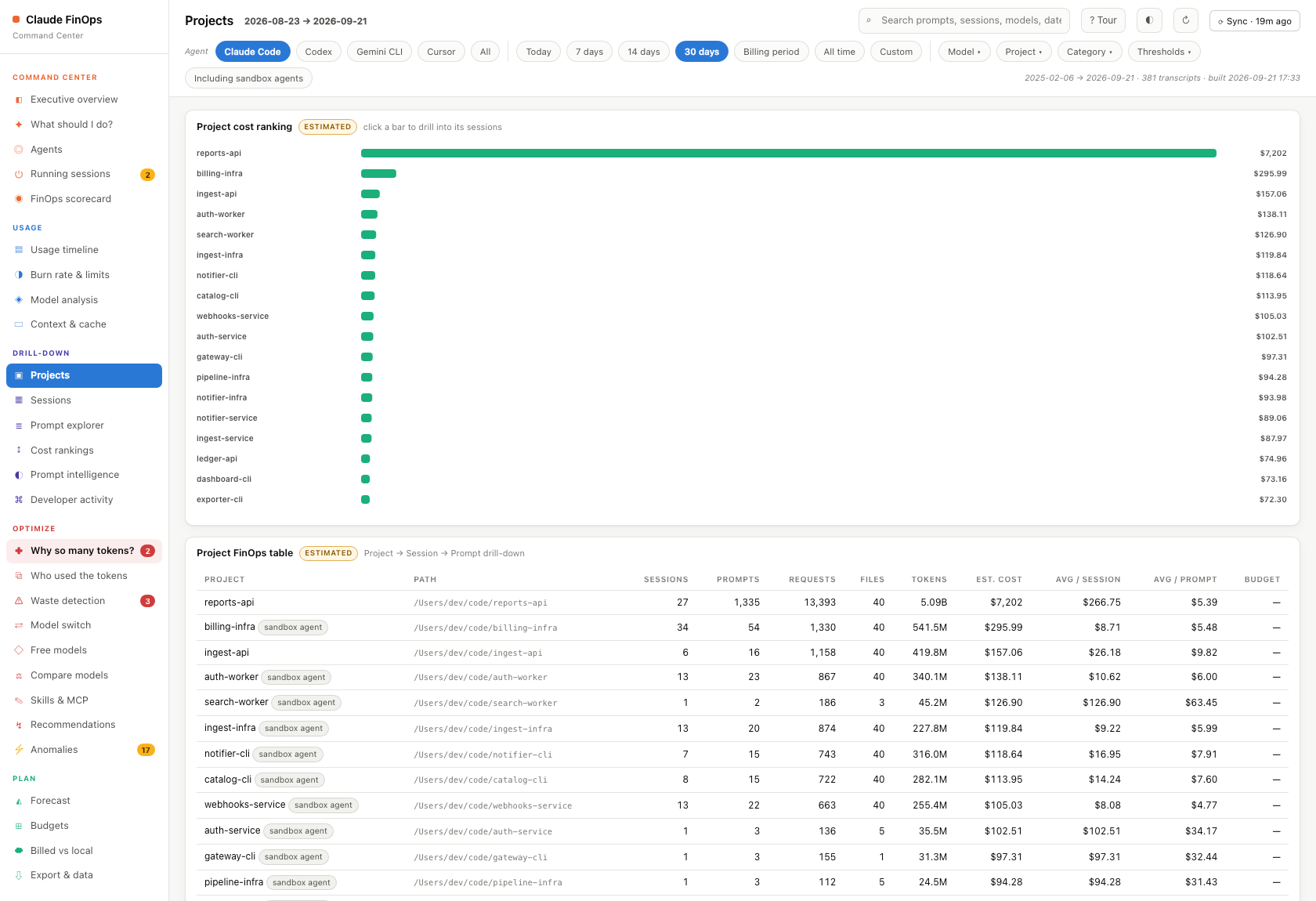Click the exporter-cli label in cost ranking

(219, 500)
